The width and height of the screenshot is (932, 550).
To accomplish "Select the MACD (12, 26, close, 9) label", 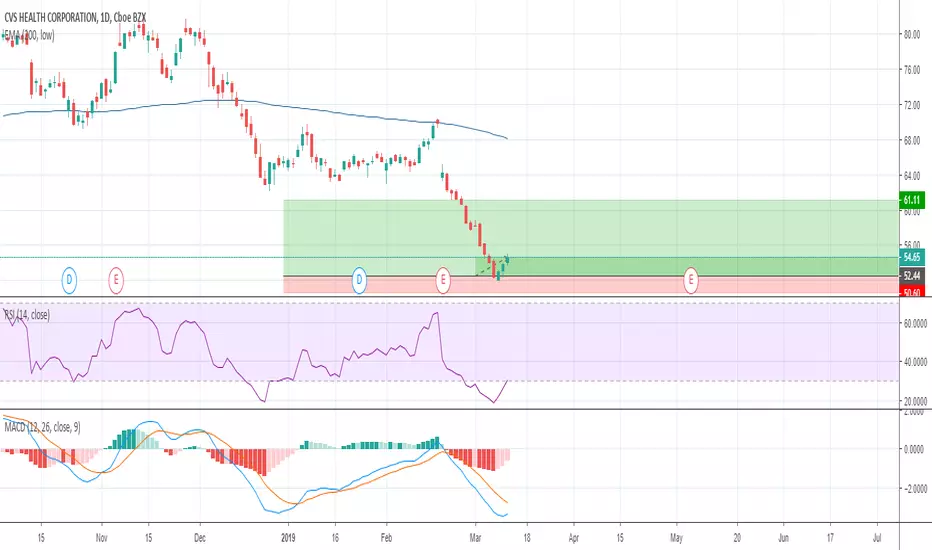I will coord(42,427).
